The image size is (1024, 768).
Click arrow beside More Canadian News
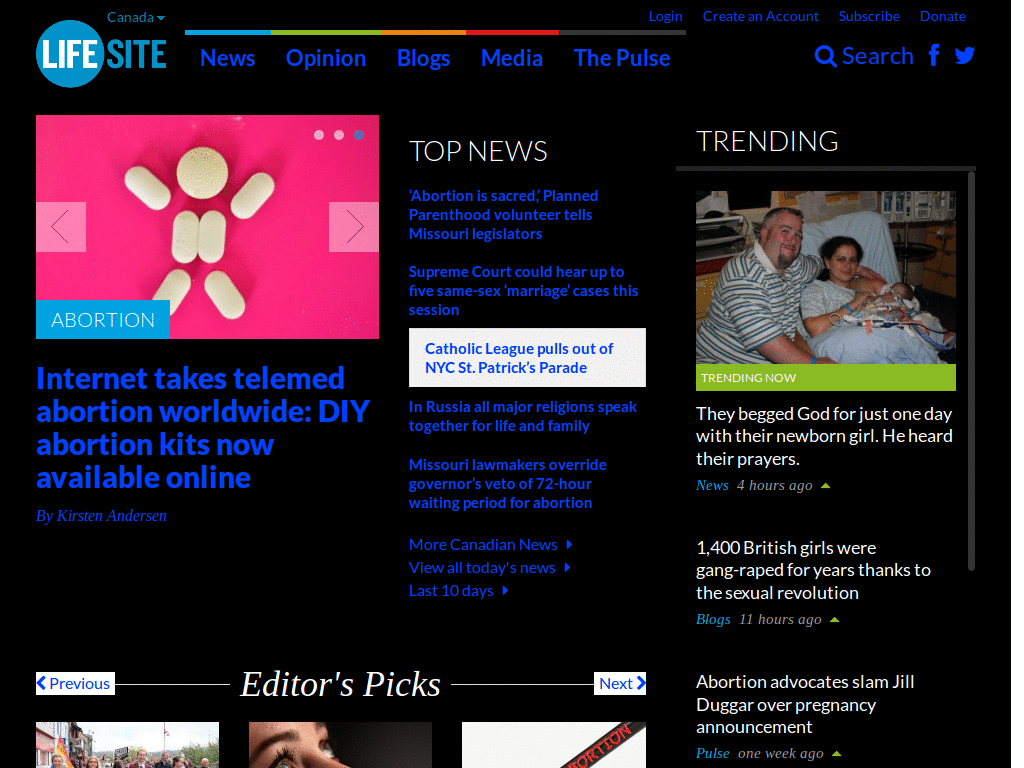569,545
